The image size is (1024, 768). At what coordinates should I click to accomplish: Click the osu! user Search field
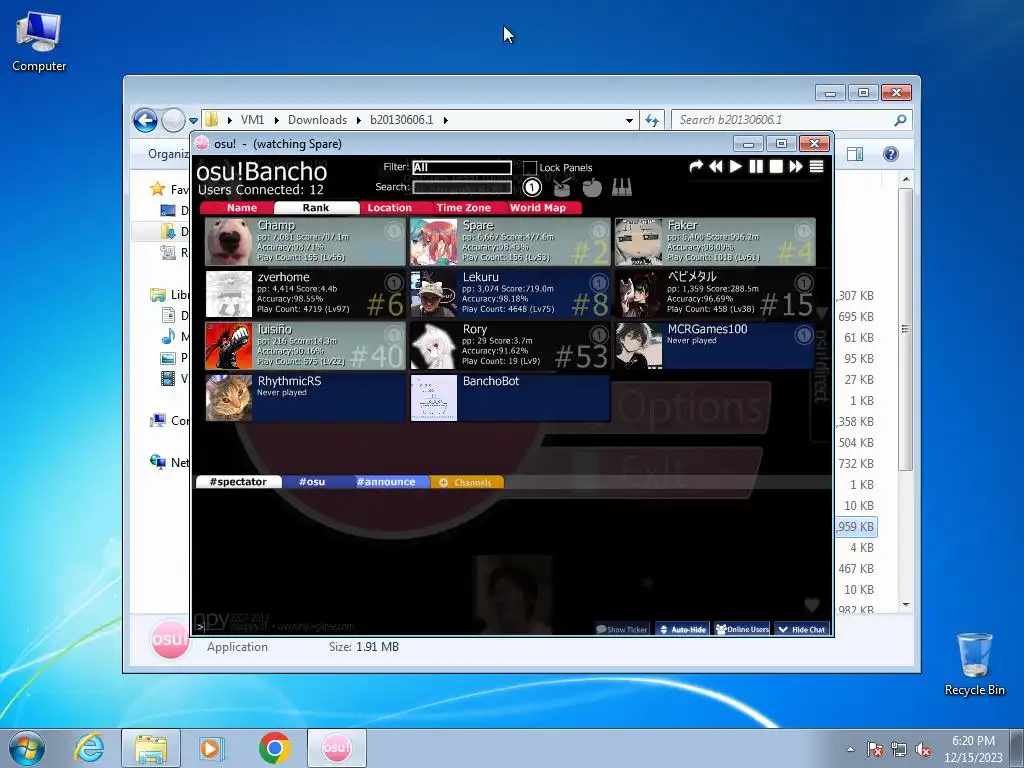[462, 188]
